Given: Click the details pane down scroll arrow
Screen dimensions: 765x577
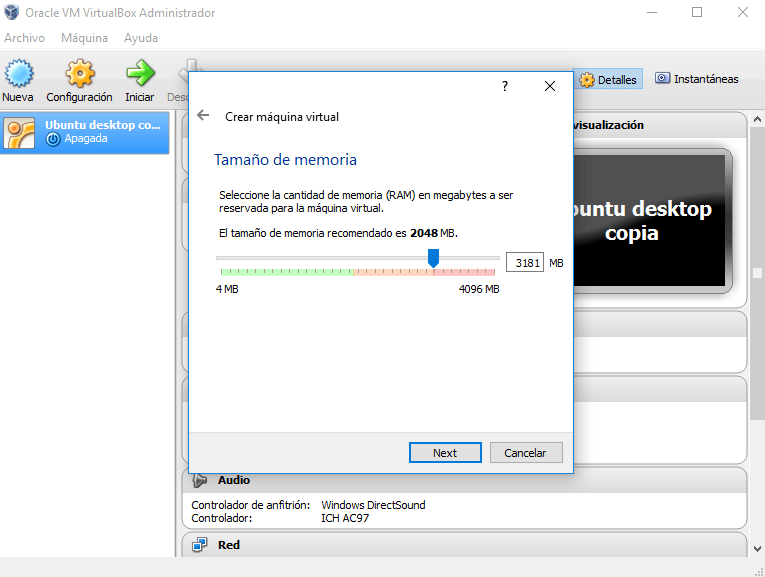Looking at the screenshot, I should [x=757, y=549].
